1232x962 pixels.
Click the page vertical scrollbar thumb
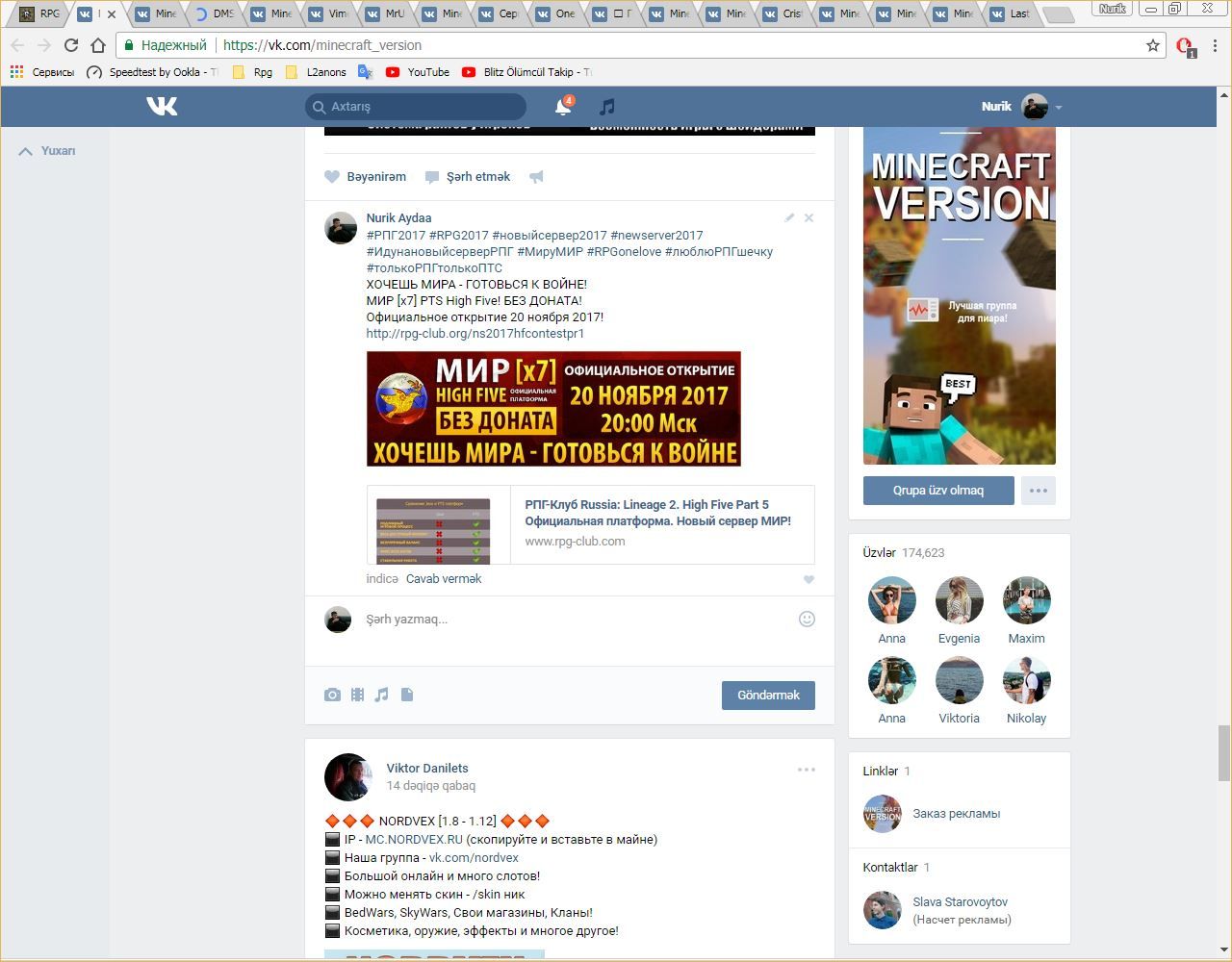click(1224, 753)
